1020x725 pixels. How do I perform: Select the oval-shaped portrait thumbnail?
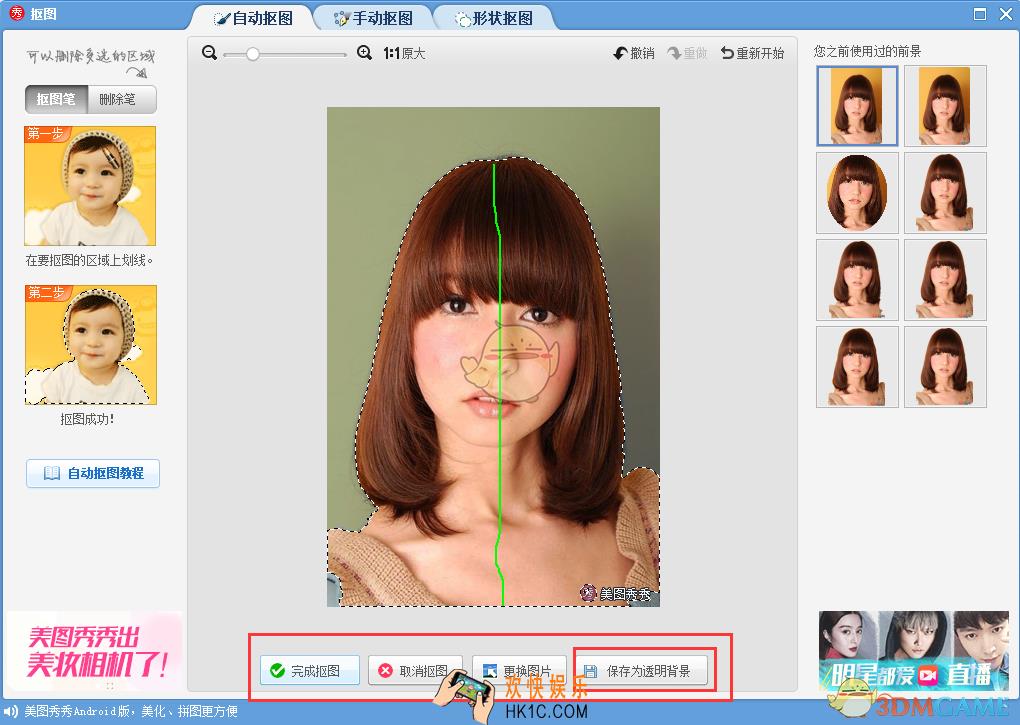pyautogui.click(x=857, y=192)
